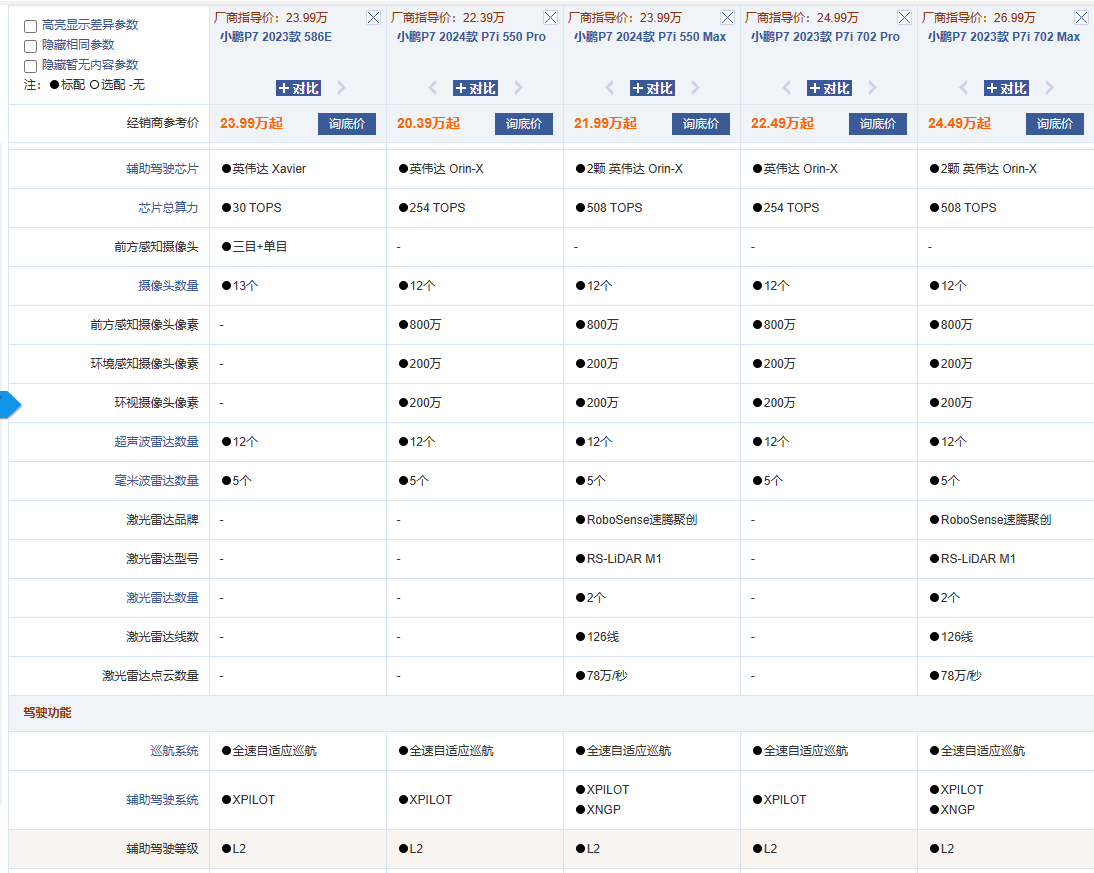Screen dimensions: 1094x873
Task: Open the 辅助驾驶芯片 parameter link
Action: 163,169
